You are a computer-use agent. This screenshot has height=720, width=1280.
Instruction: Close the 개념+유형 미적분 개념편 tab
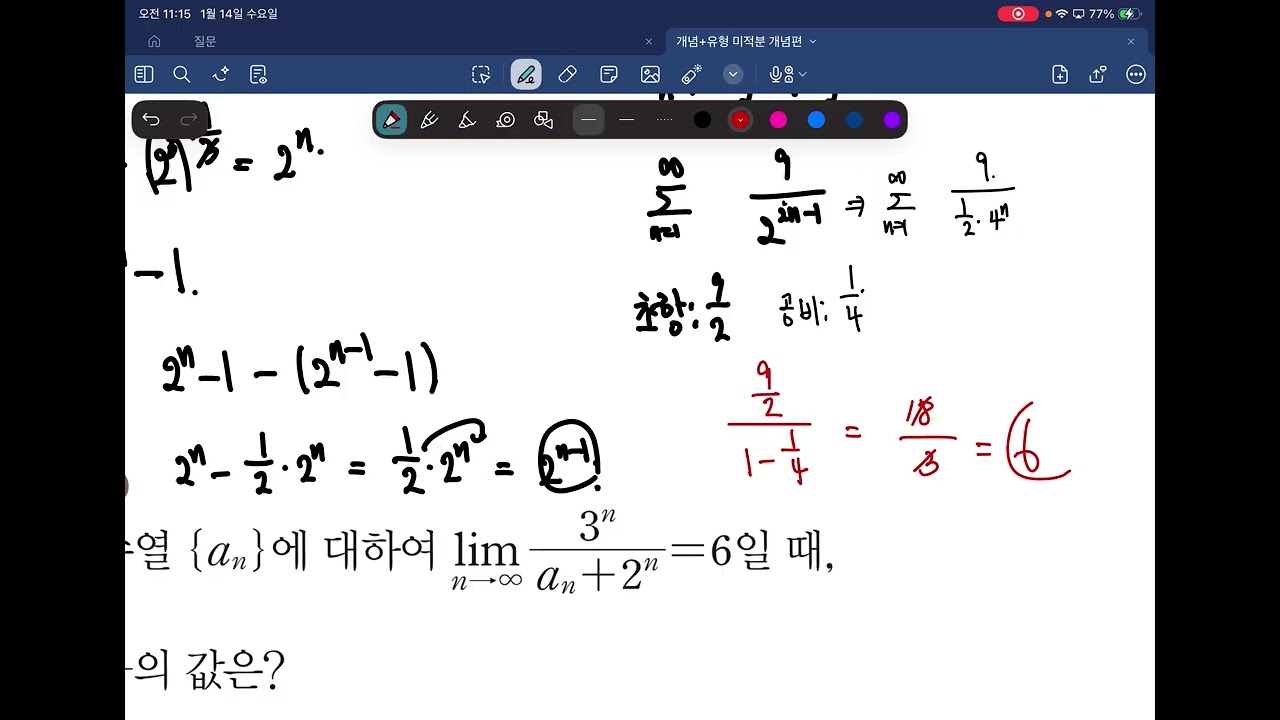1131,41
